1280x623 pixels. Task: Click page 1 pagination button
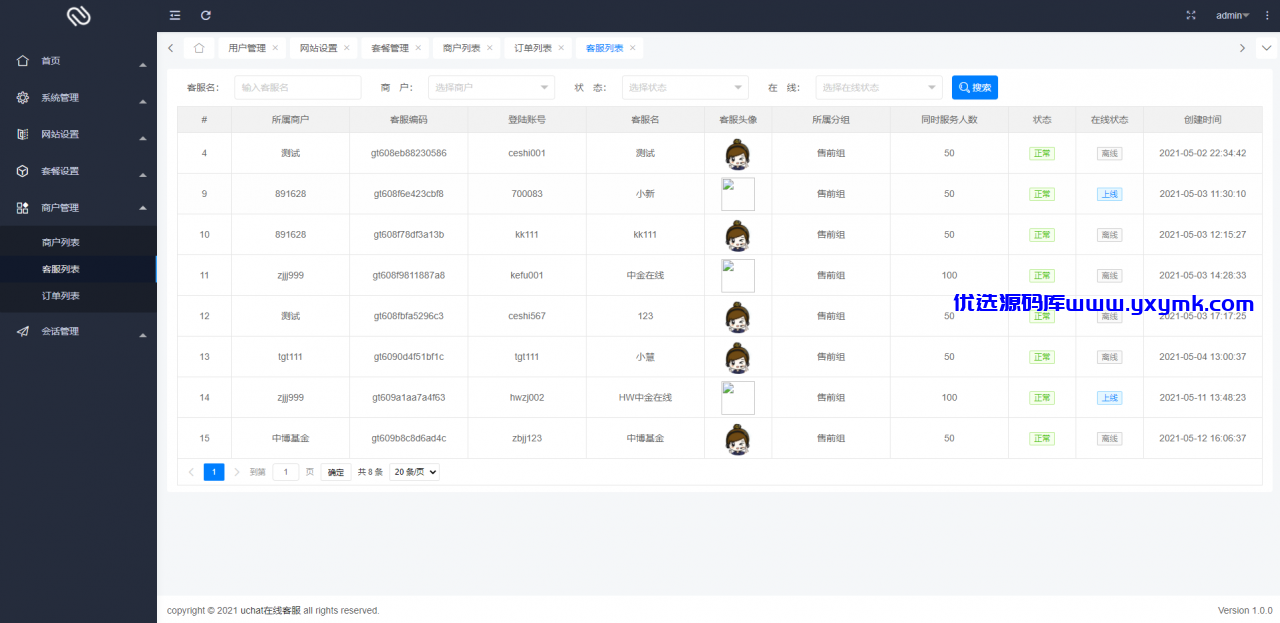214,472
